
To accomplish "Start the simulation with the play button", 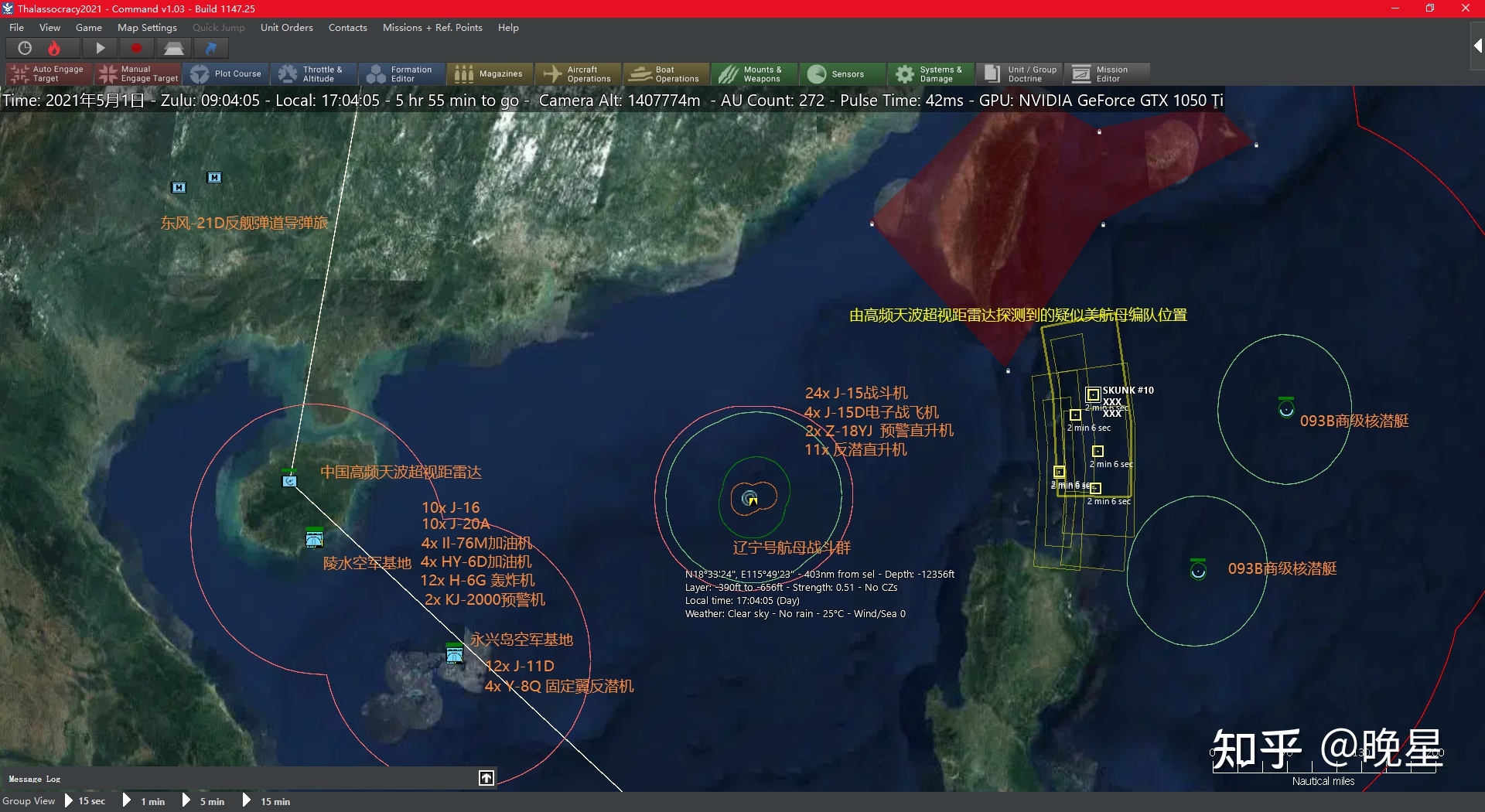I will pos(100,49).
